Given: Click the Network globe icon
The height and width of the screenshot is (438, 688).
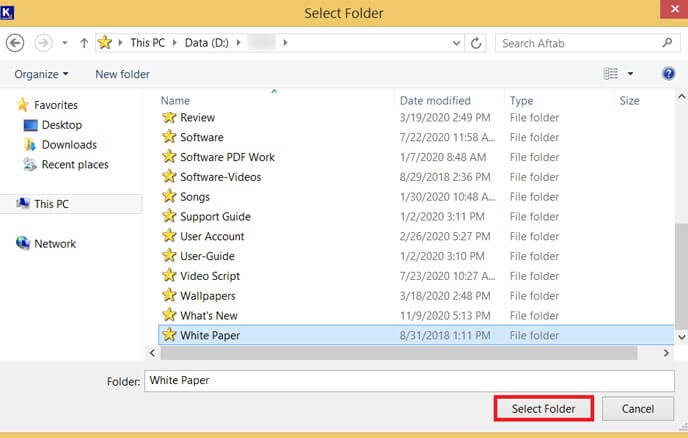Looking at the screenshot, I should click(x=23, y=243).
